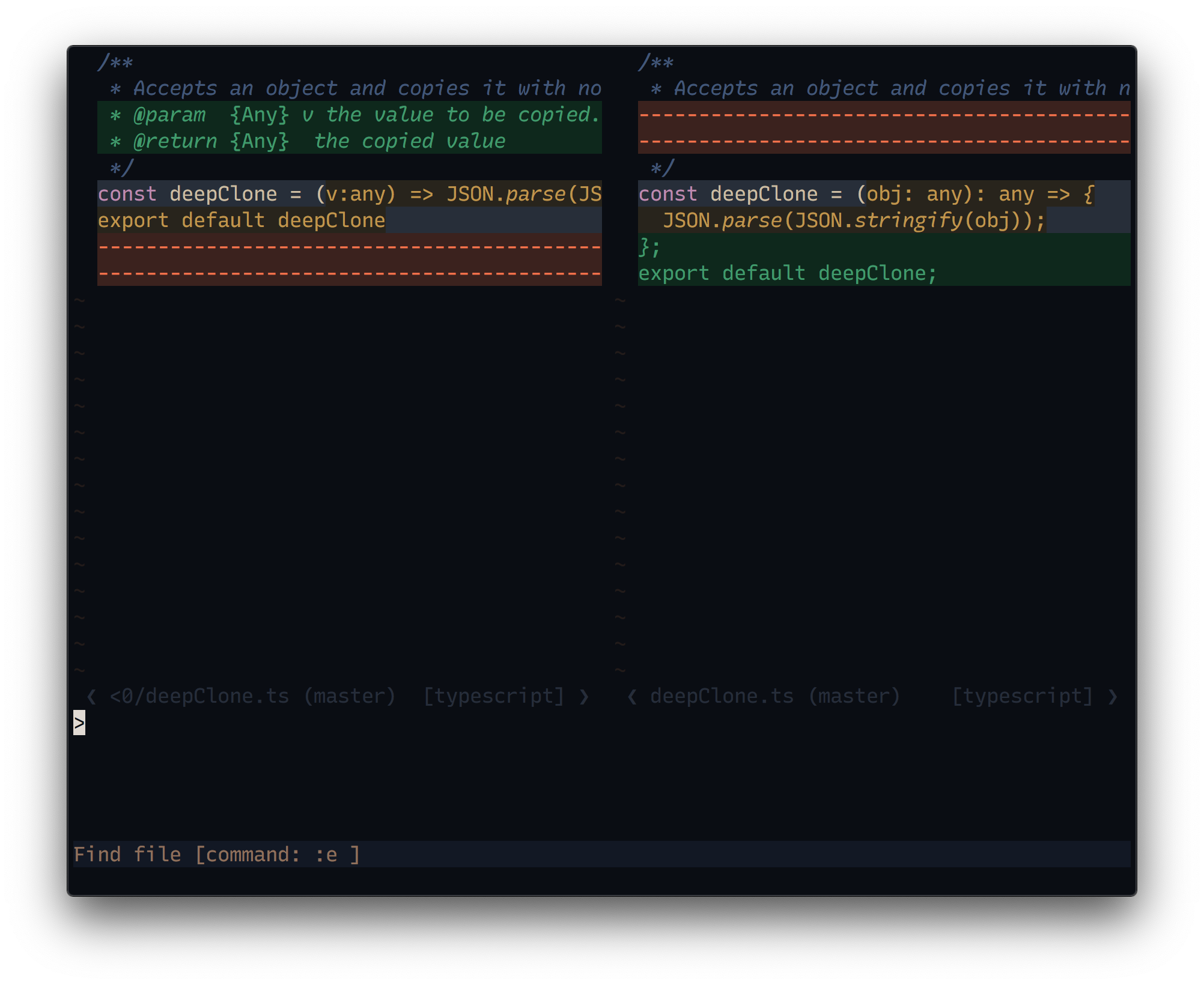Click left chevron of left pane statusline
This screenshot has height=985, width=1204.
point(91,697)
